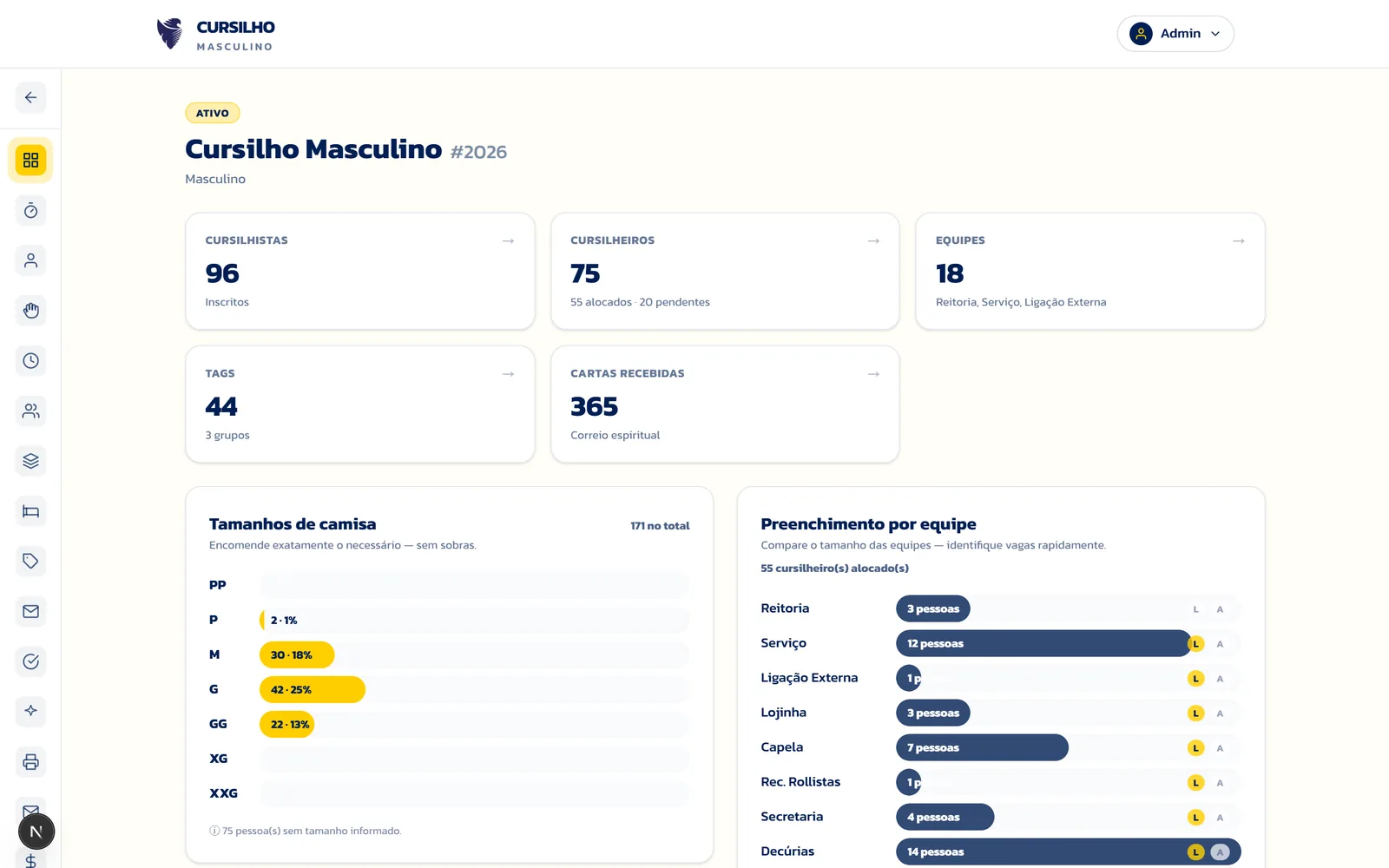Click the back arrow sidebar button
Image resolution: width=1389 pixels, height=868 pixels.
tap(30, 97)
